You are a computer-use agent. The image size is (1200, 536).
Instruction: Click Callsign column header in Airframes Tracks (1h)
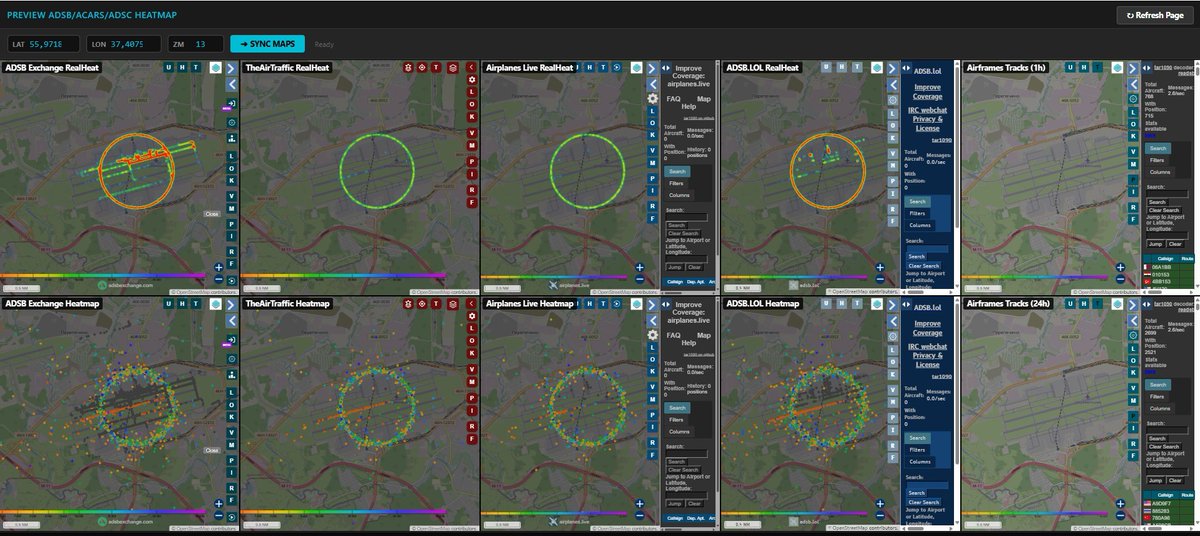[1165, 258]
